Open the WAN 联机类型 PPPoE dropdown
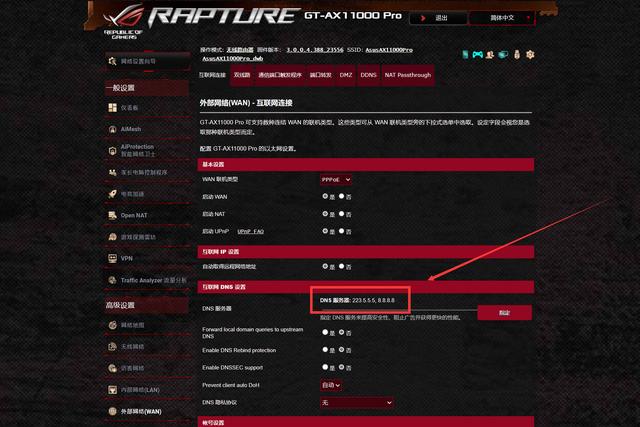The image size is (640, 427). [x=336, y=180]
